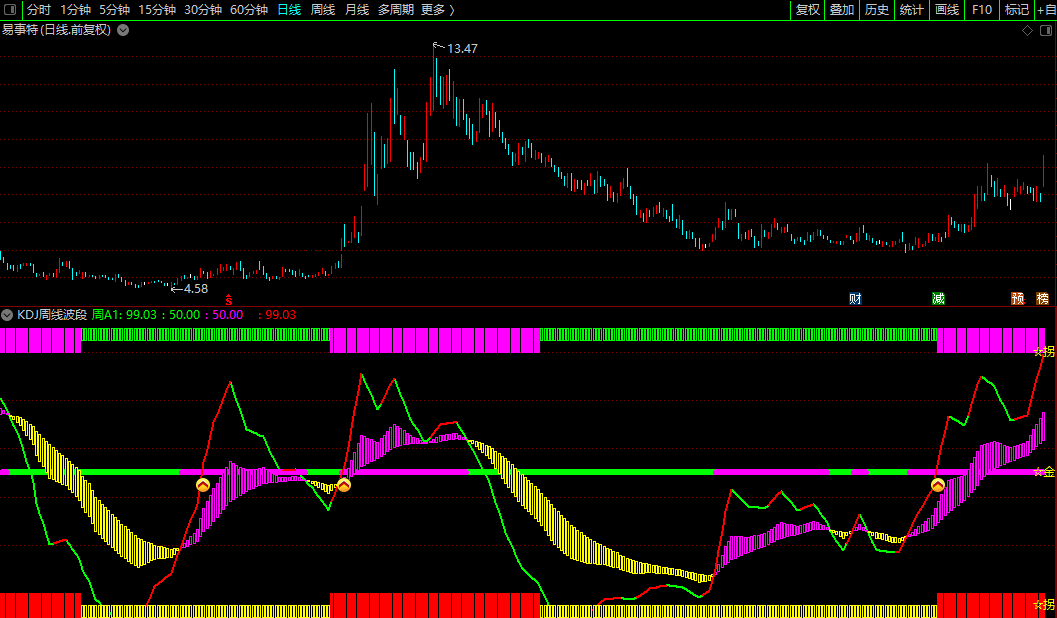Click the blue 财 marker icon

[x=855, y=299]
